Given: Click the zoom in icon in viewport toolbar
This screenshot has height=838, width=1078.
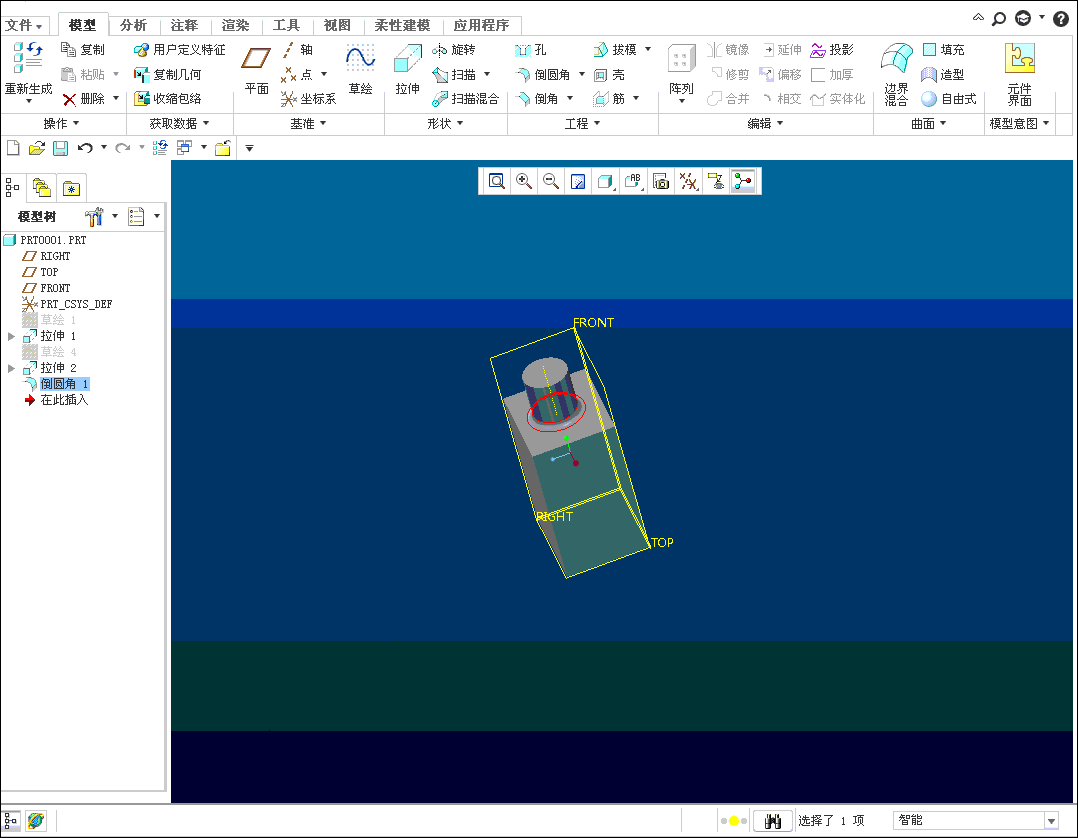Looking at the screenshot, I should point(523,181).
